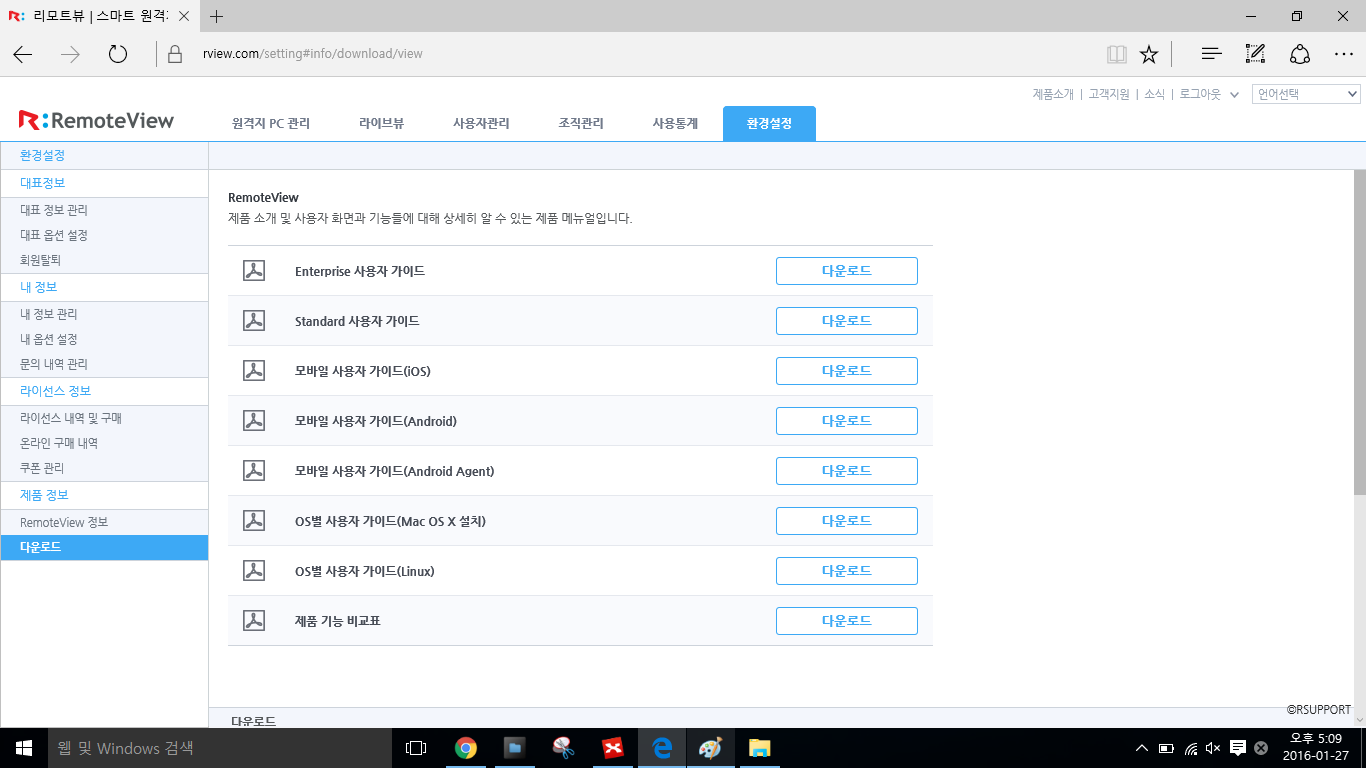The width and height of the screenshot is (1366, 768).
Task: Open the Edge taskbar icon
Action: click(x=661, y=748)
